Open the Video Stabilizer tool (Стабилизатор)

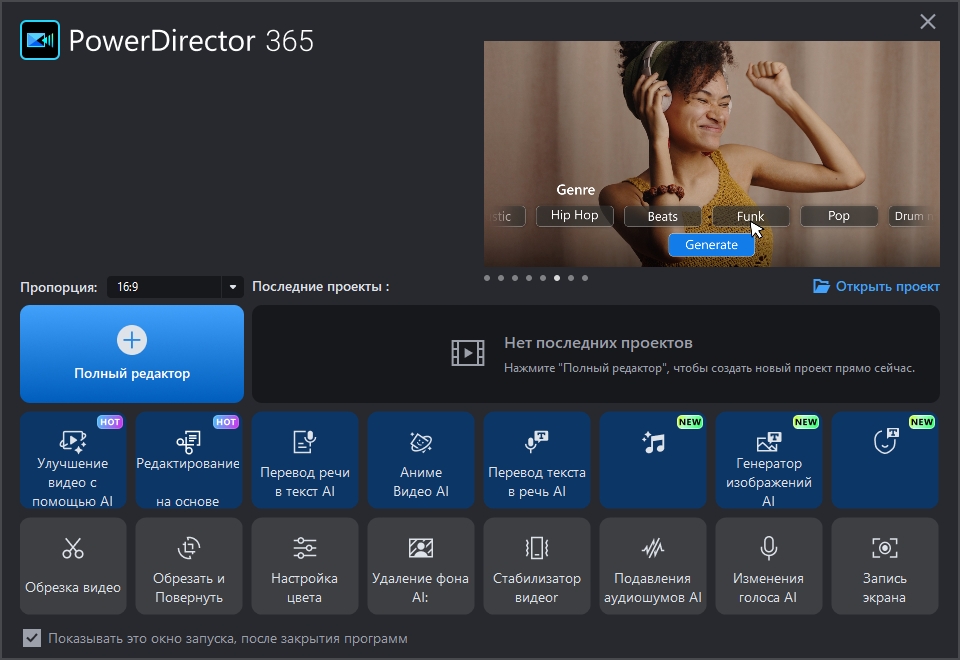click(537, 565)
